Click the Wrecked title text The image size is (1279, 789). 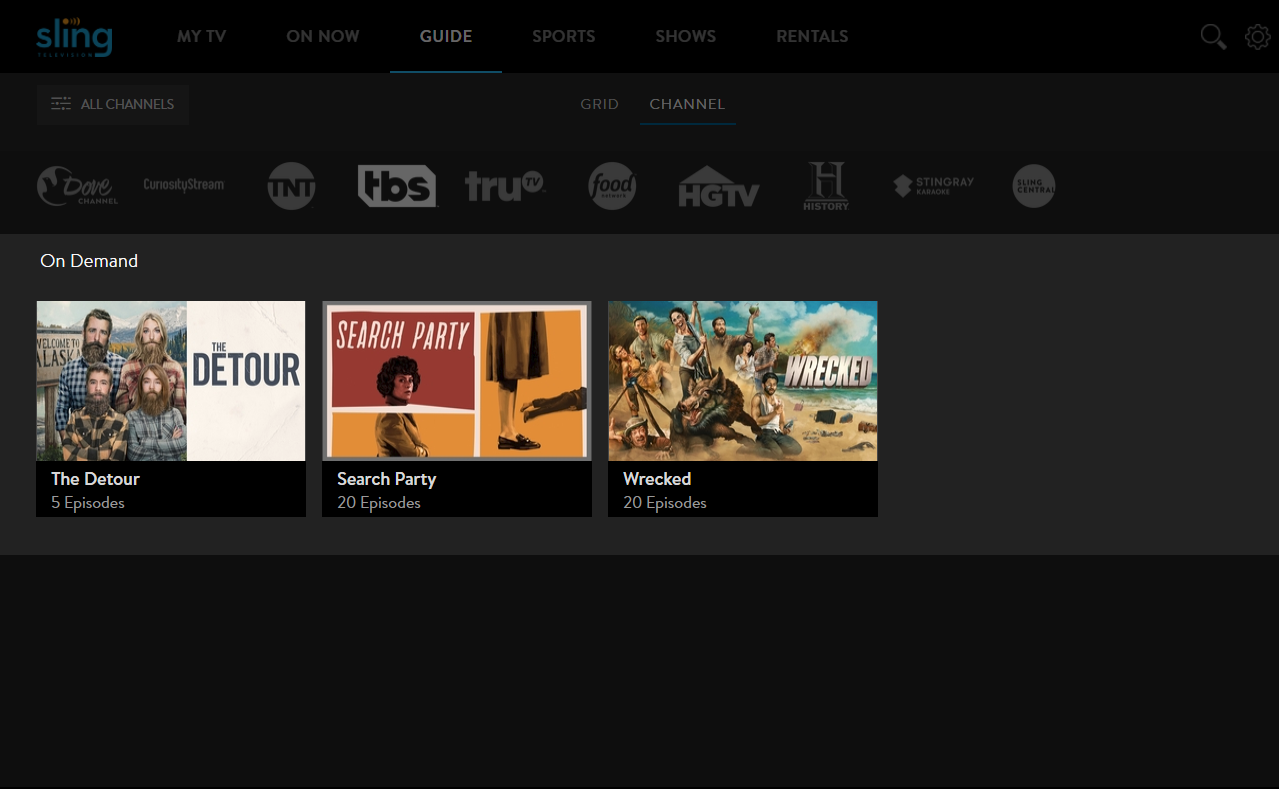[x=657, y=479]
